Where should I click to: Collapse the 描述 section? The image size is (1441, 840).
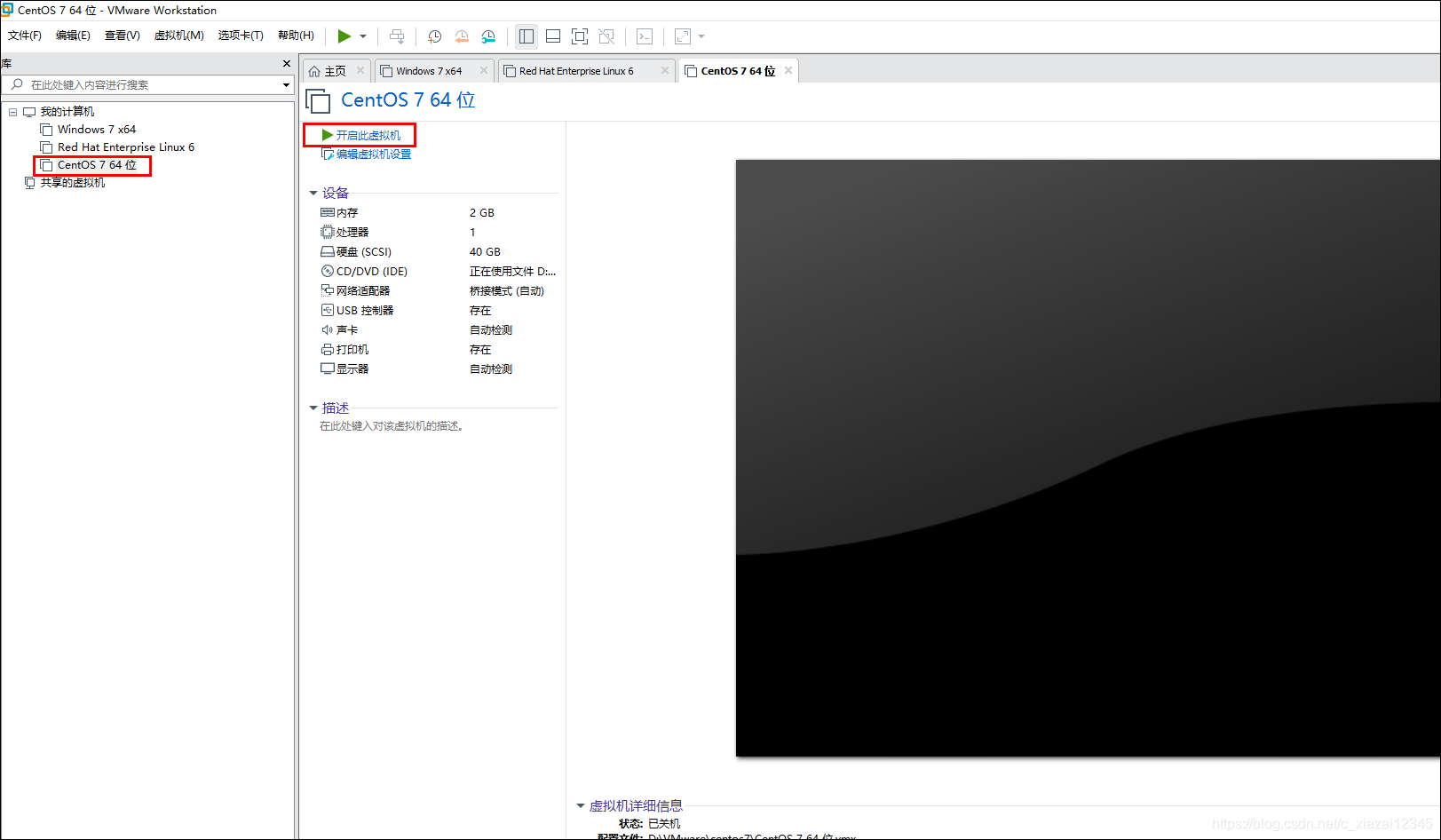pos(313,408)
